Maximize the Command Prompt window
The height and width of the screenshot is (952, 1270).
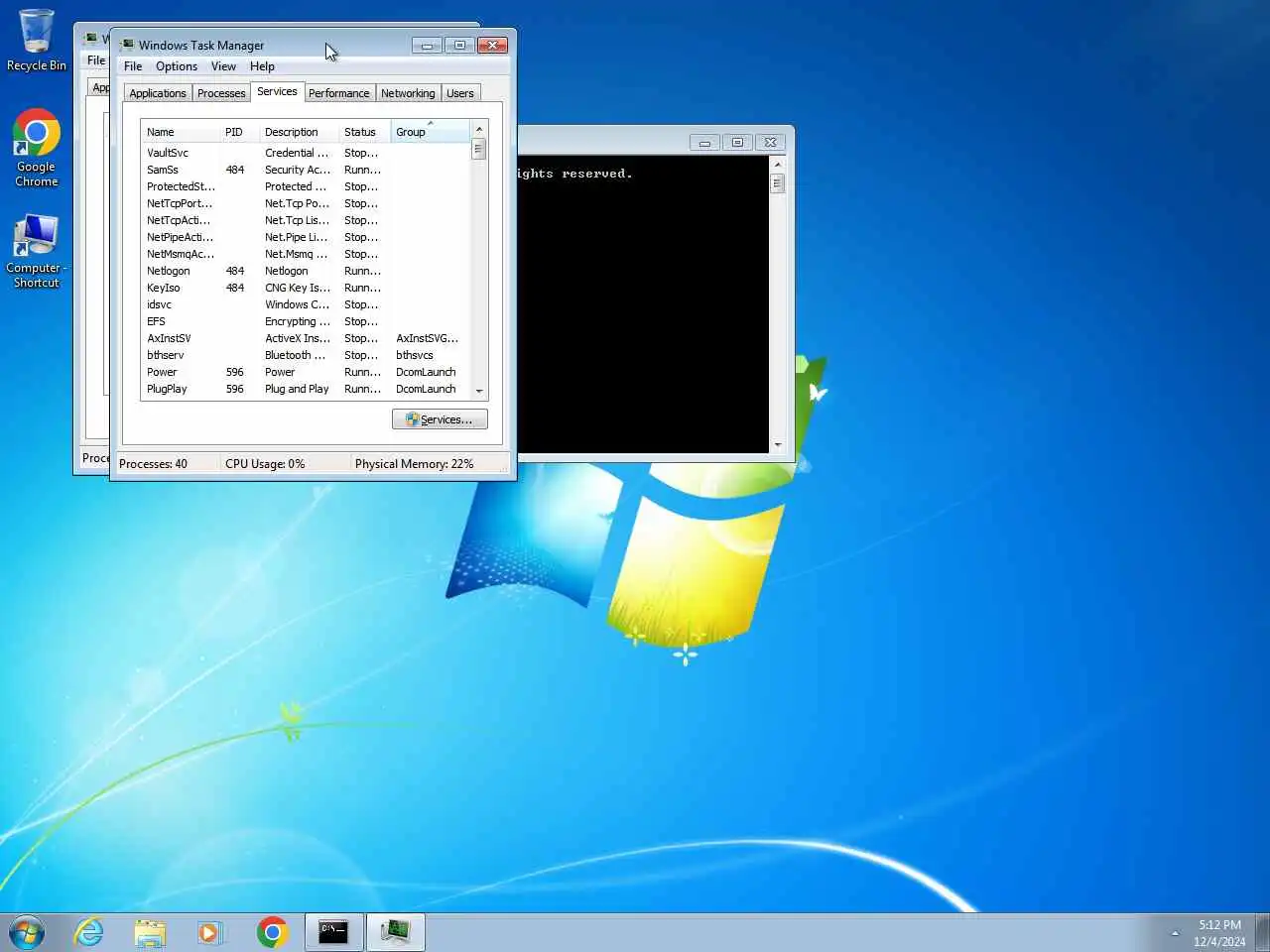click(x=737, y=143)
